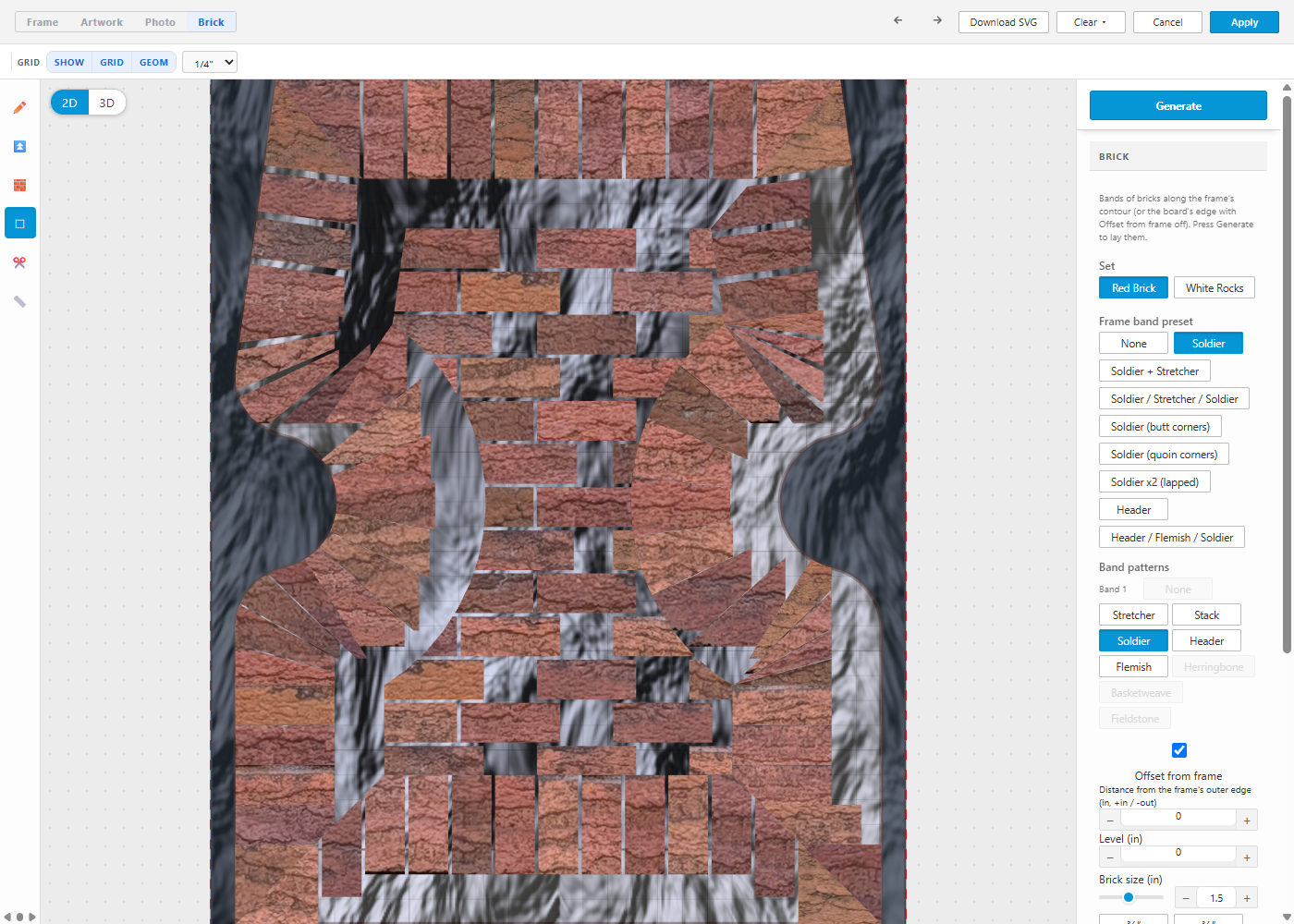Select the blue upload arrows tool
The image size is (1294, 924).
(x=19, y=146)
